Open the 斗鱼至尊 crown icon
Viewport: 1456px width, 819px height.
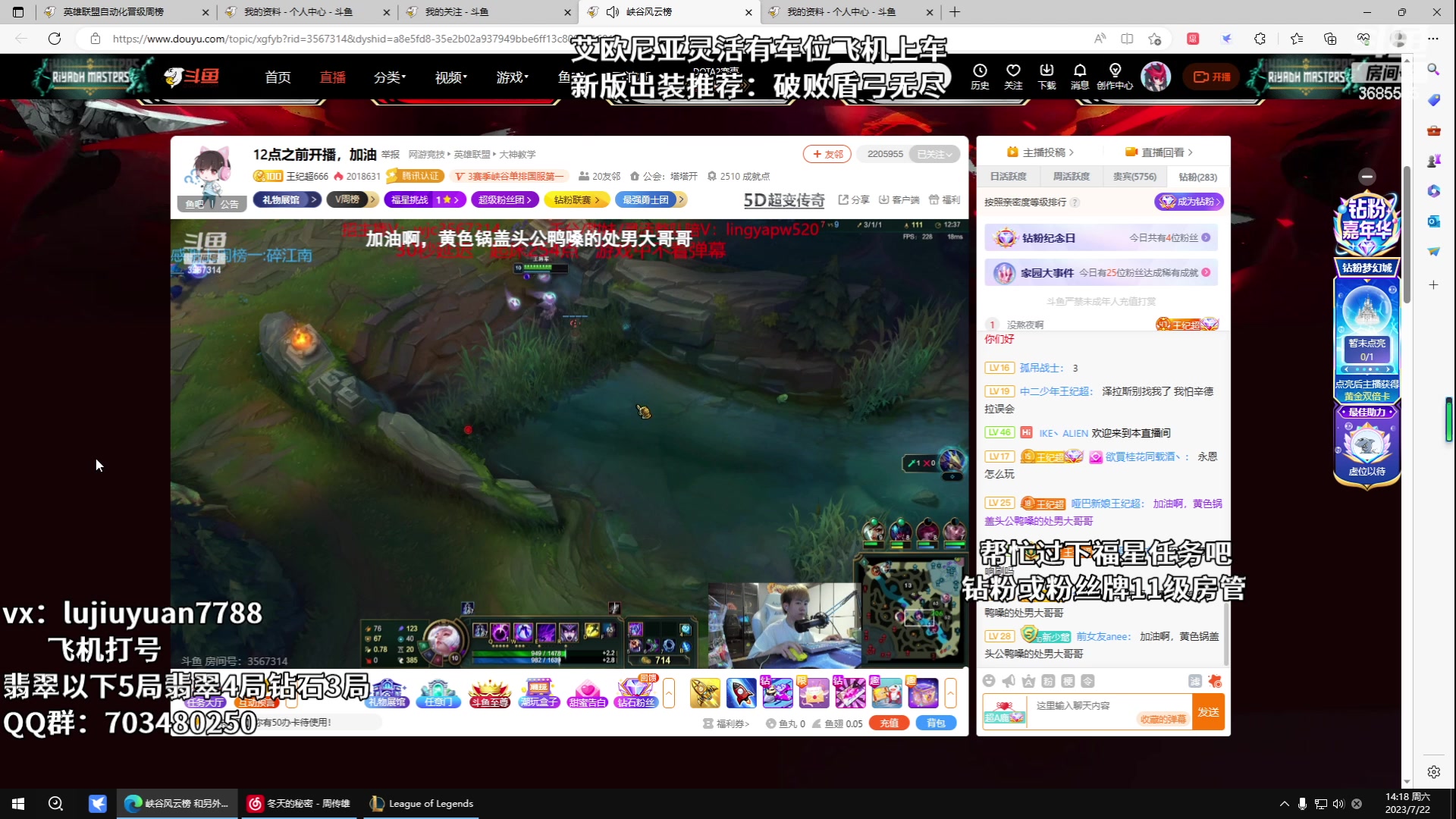[489, 693]
